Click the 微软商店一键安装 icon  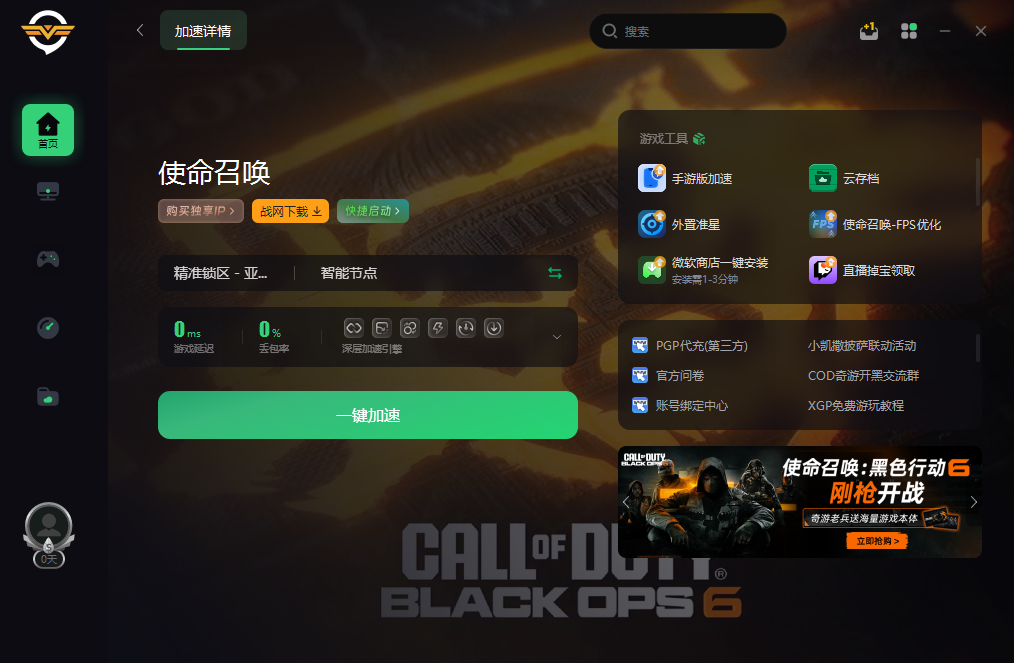[652, 270]
